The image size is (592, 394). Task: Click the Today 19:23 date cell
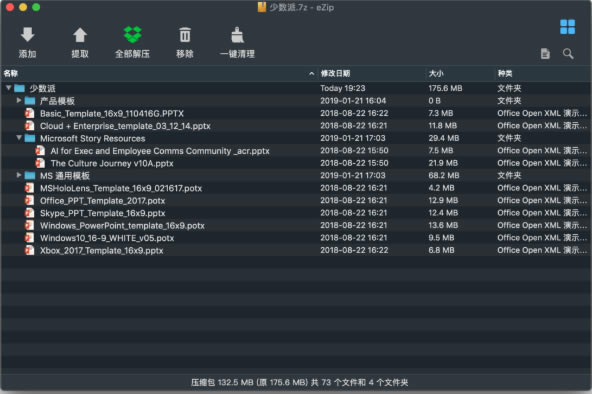343,88
